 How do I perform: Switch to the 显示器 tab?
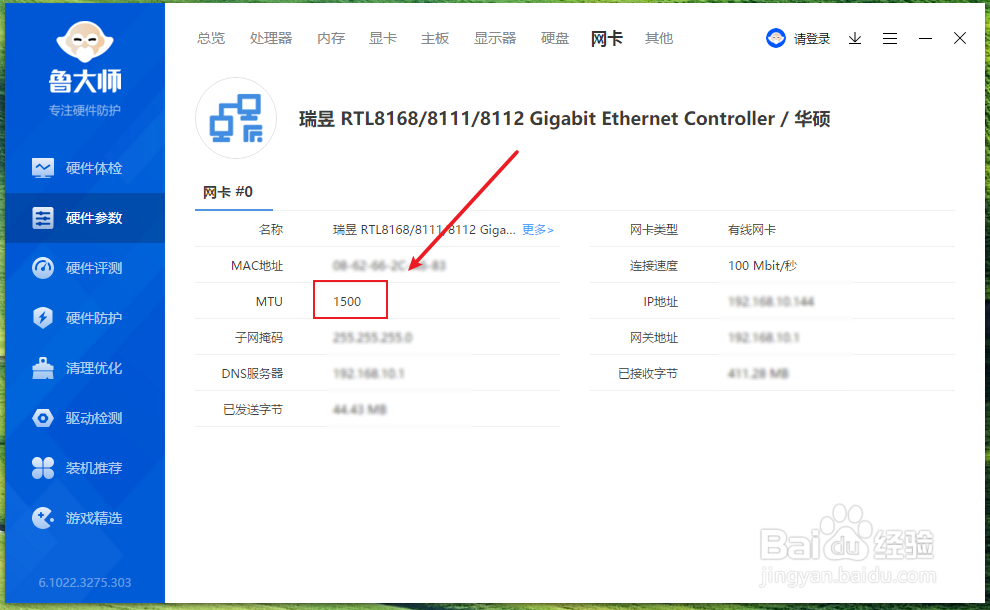point(495,39)
